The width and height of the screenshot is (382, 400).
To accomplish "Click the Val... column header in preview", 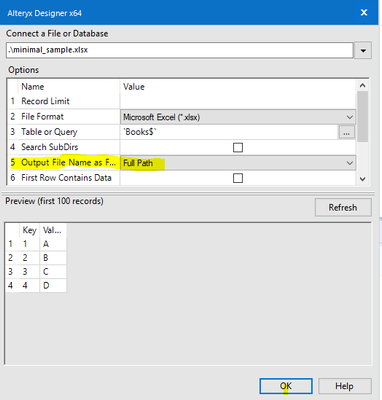I will pos(53,230).
